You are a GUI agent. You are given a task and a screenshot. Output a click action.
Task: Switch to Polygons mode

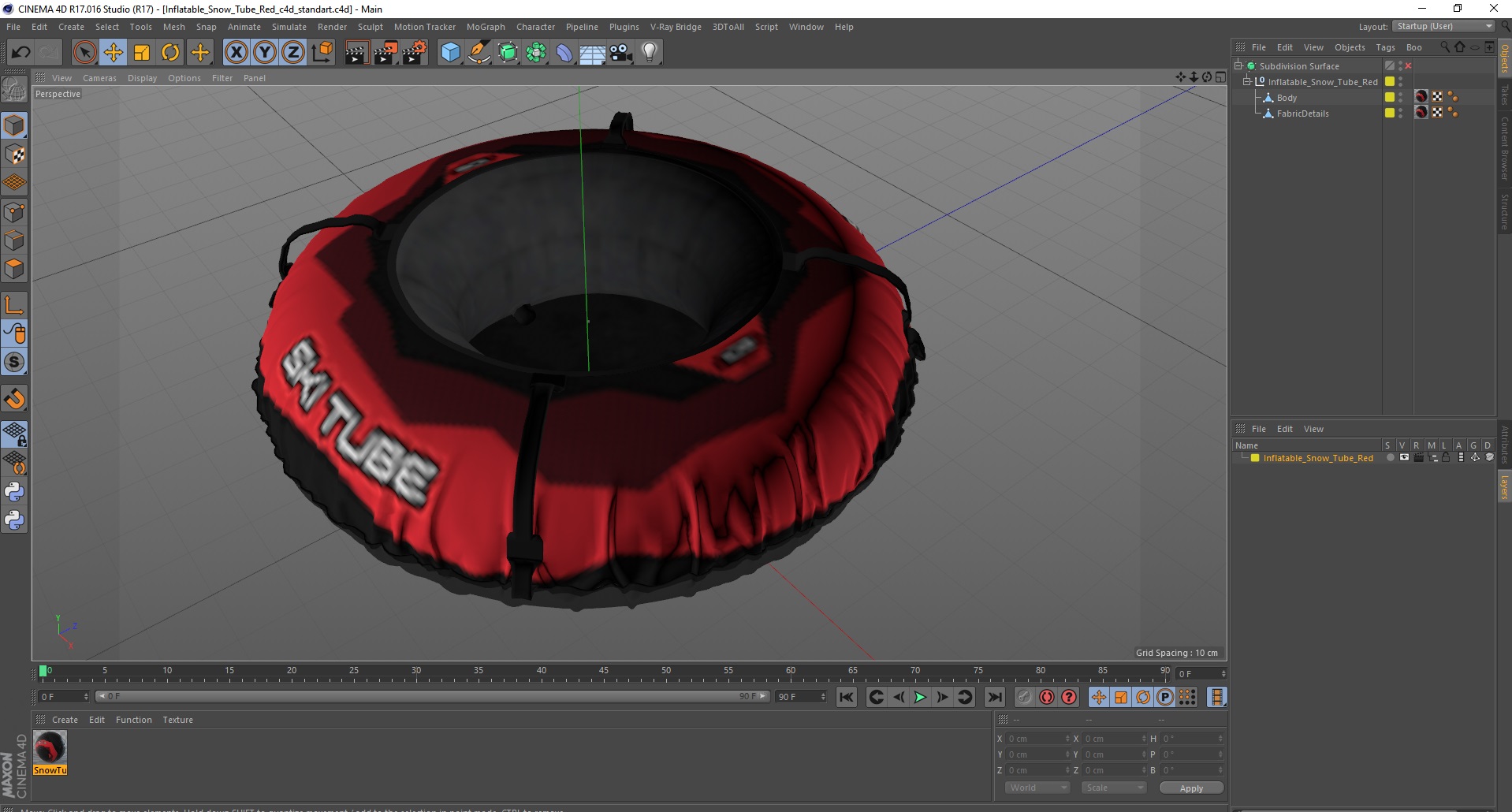pyautogui.click(x=14, y=269)
